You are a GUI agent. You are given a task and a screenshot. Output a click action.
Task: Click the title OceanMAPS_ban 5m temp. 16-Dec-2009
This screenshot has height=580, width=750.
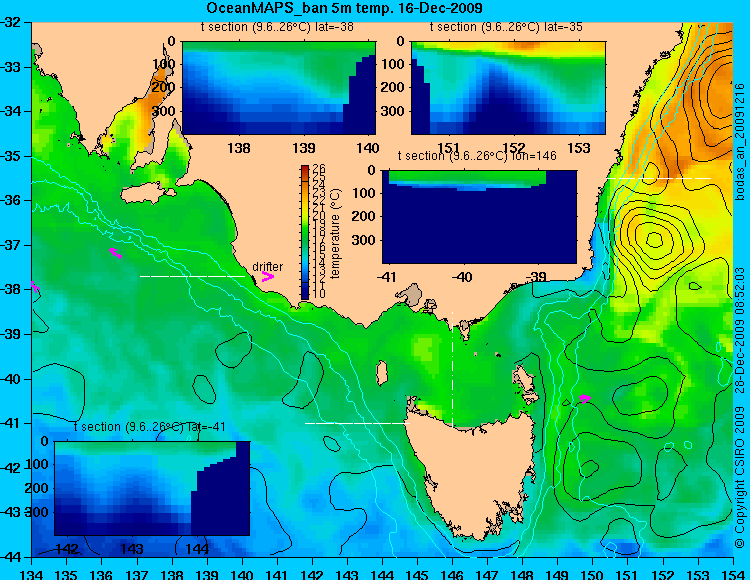[x=344, y=8]
